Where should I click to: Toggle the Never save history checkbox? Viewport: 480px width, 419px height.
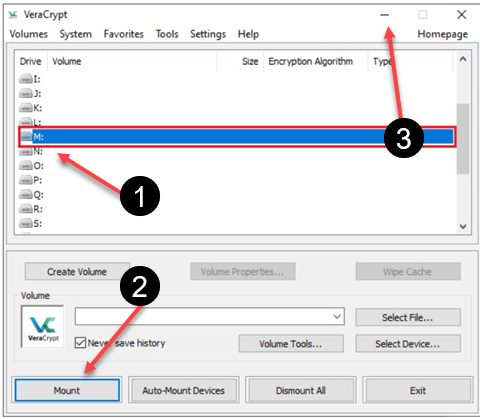pyautogui.click(x=80, y=343)
